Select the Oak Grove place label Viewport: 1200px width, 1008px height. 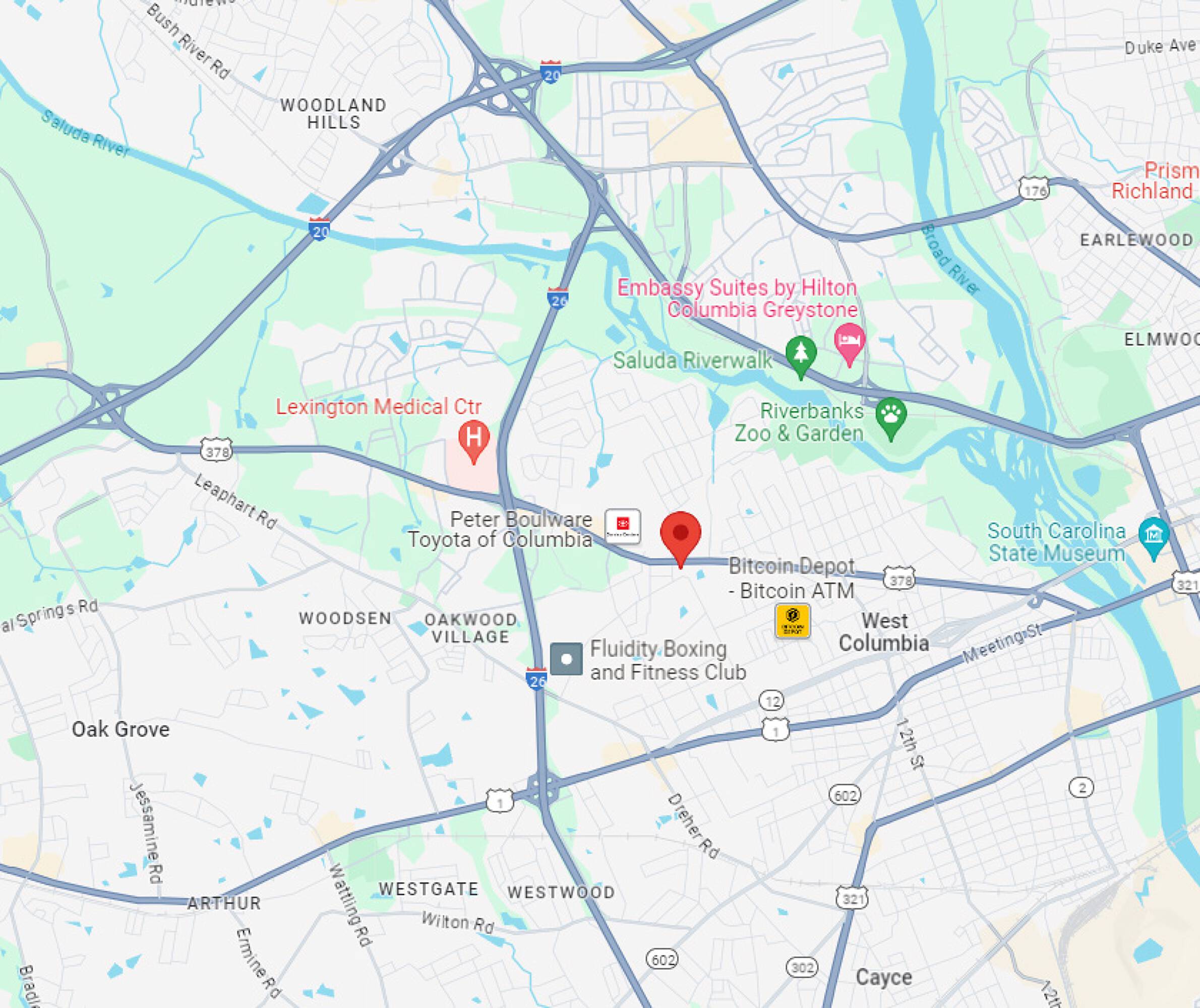point(121,730)
